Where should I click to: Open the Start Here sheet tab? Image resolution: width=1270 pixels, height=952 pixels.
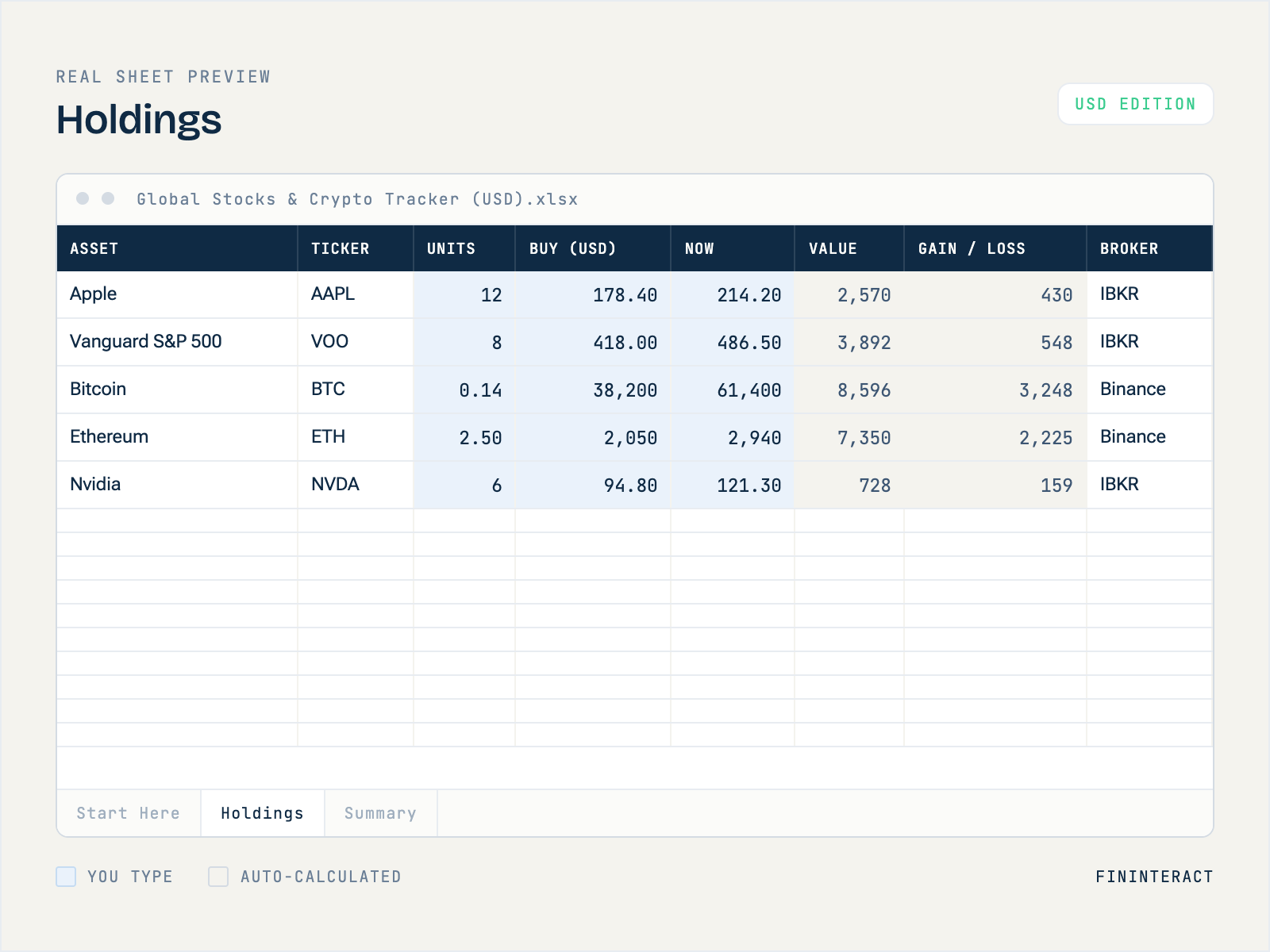(x=129, y=813)
